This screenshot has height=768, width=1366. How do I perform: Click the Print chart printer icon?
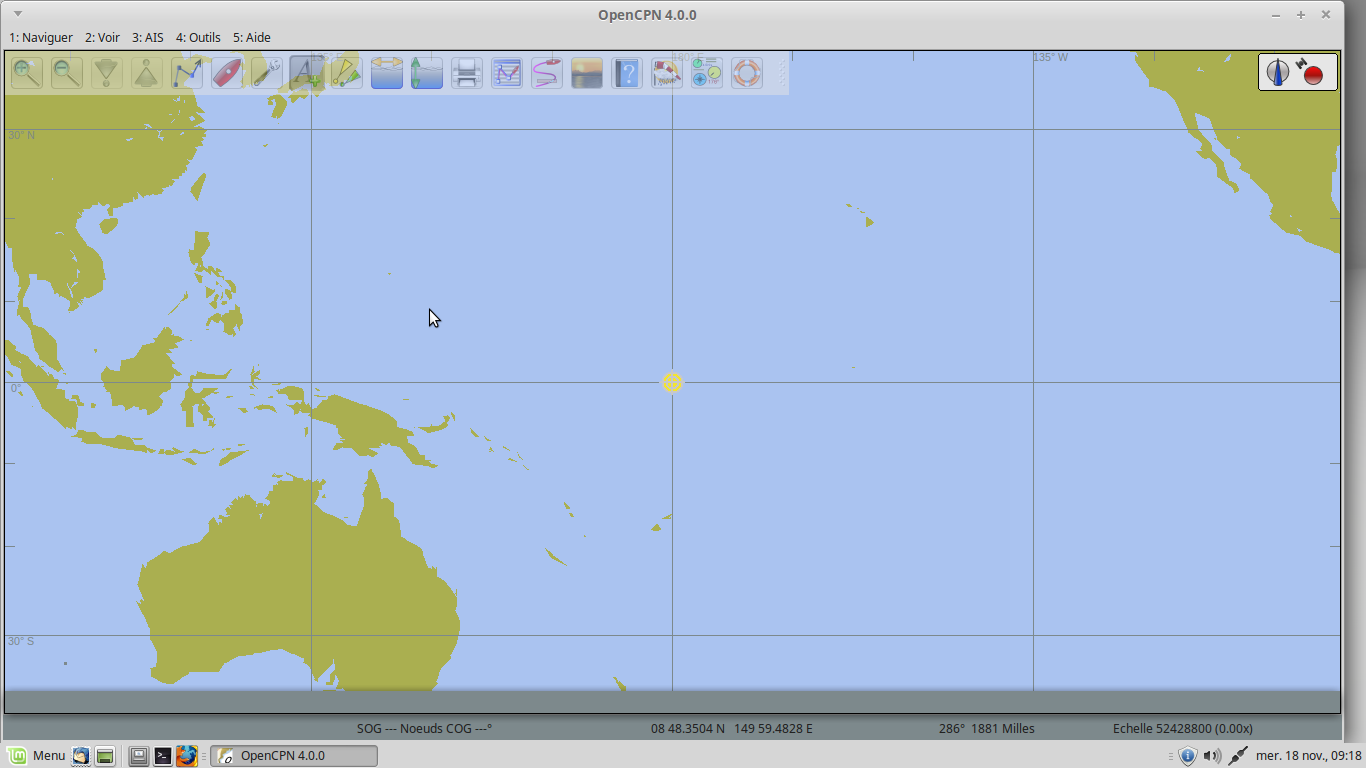pyautogui.click(x=467, y=72)
